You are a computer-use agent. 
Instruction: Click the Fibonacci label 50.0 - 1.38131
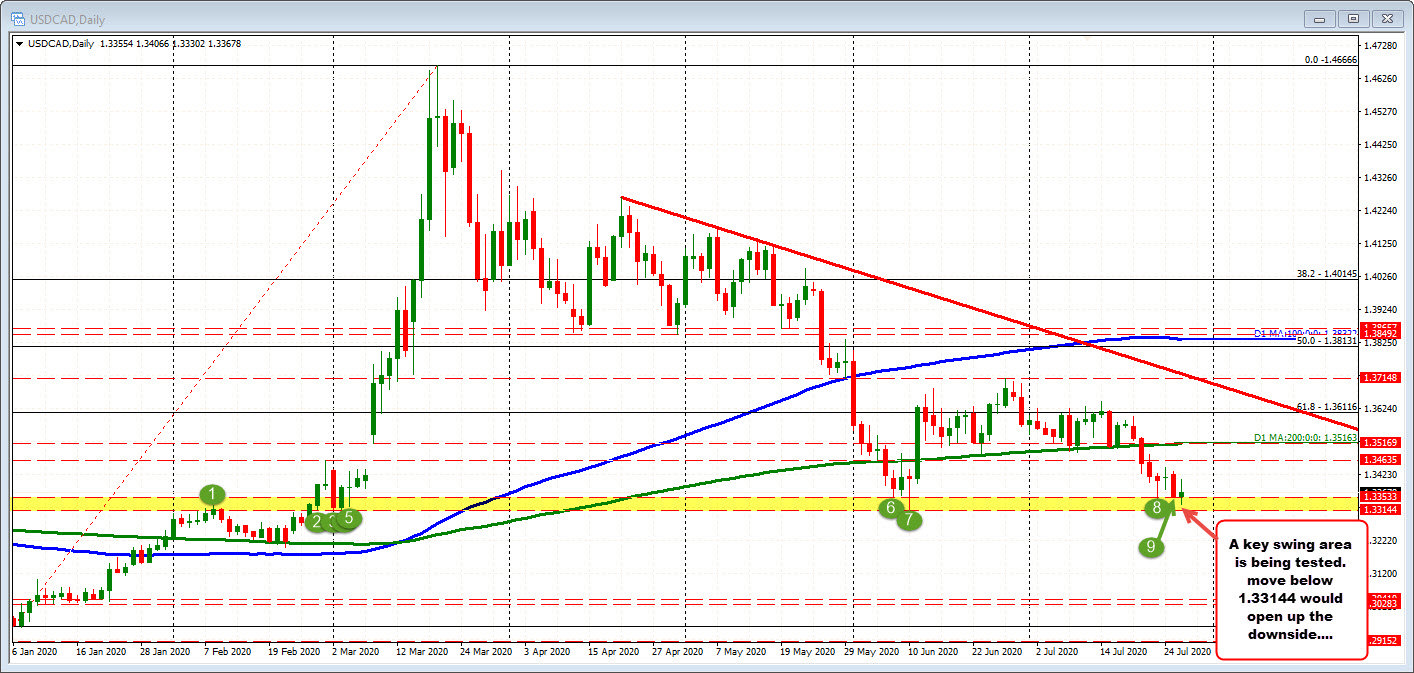[x=1327, y=341]
